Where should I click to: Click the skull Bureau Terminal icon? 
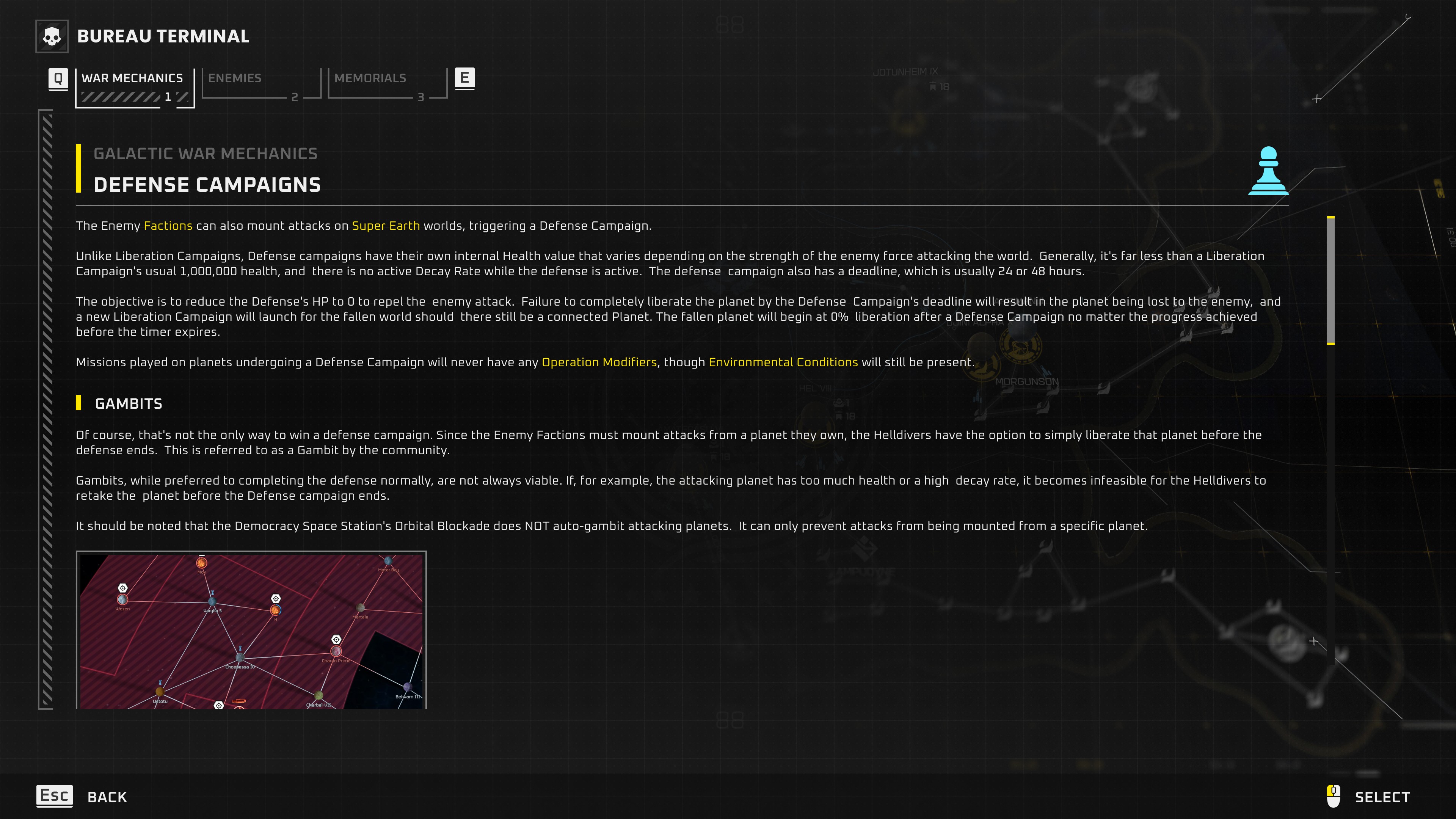point(52,37)
